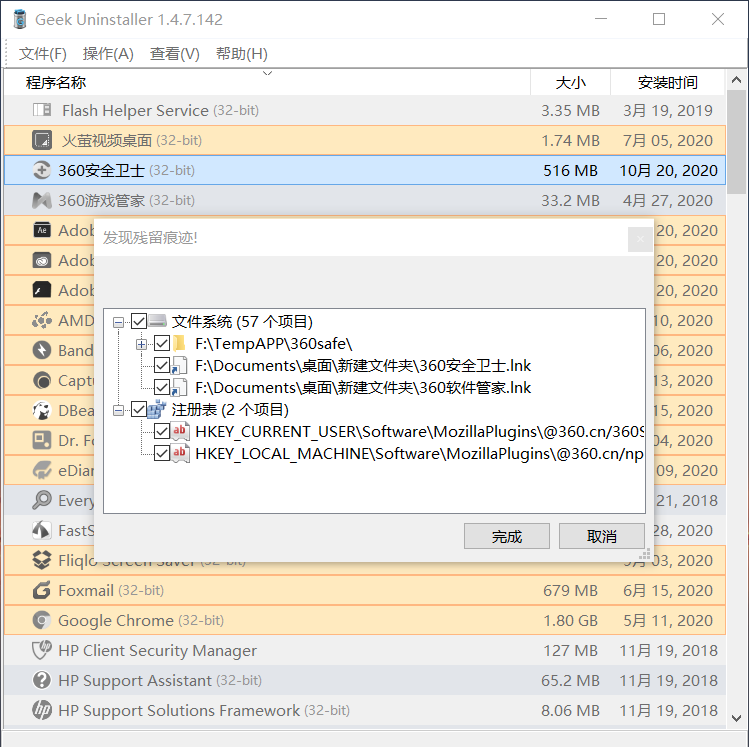The image size is (749, 747).
Task: Open the 操作(A) menu
Action: 108,53
